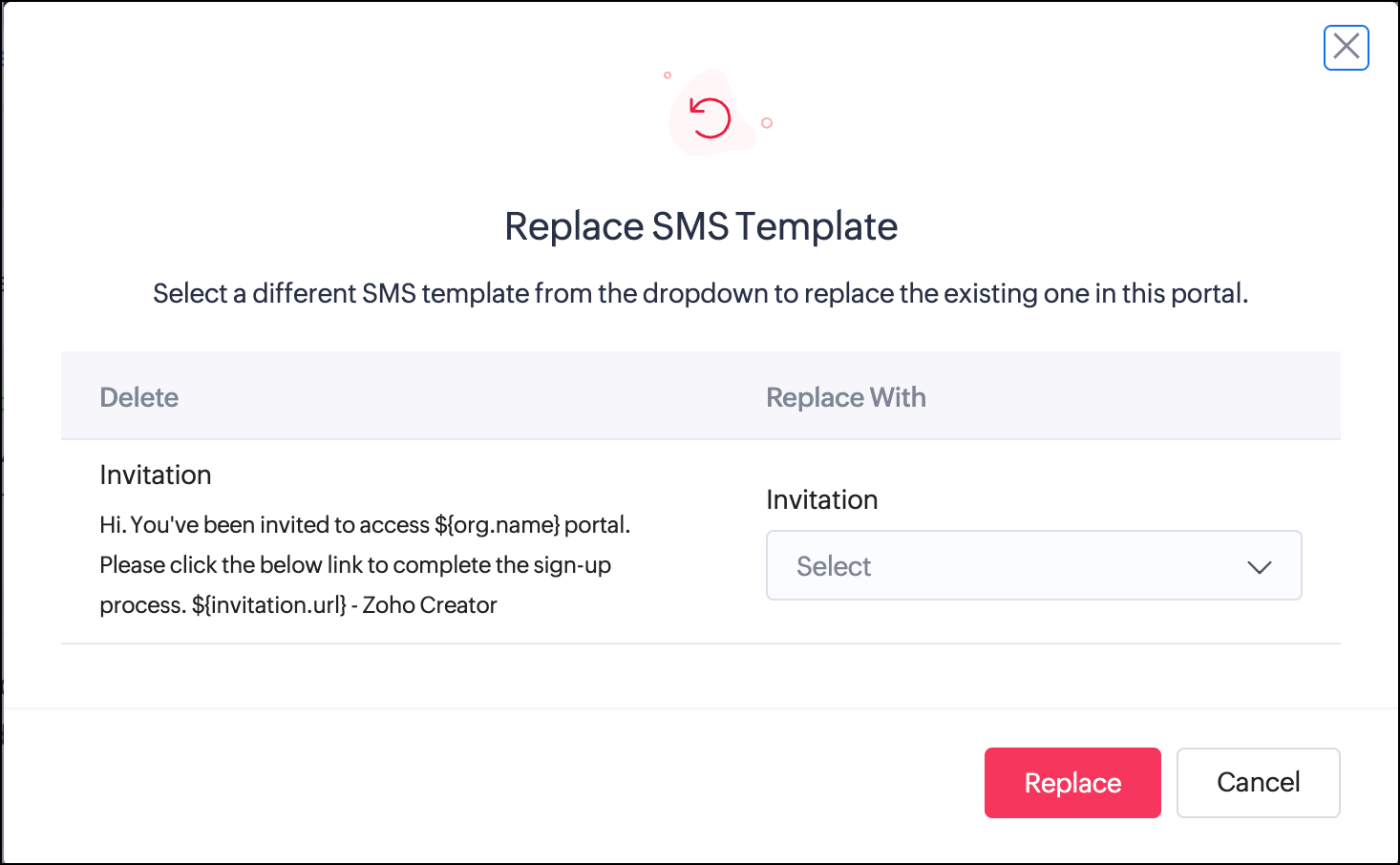1400x865 pixels.
Task: Select the Delete column header
Action: tap(139, 397)
